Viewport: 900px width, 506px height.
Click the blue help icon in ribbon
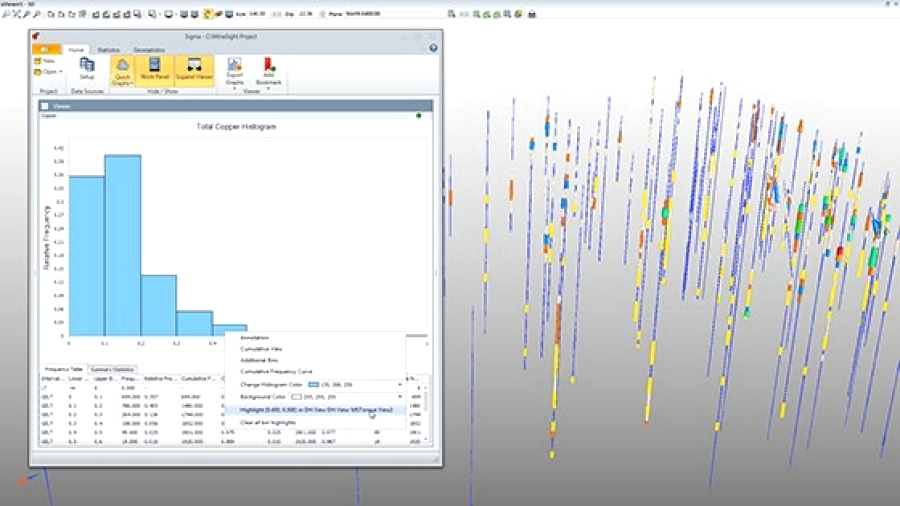tap(433, 48)
